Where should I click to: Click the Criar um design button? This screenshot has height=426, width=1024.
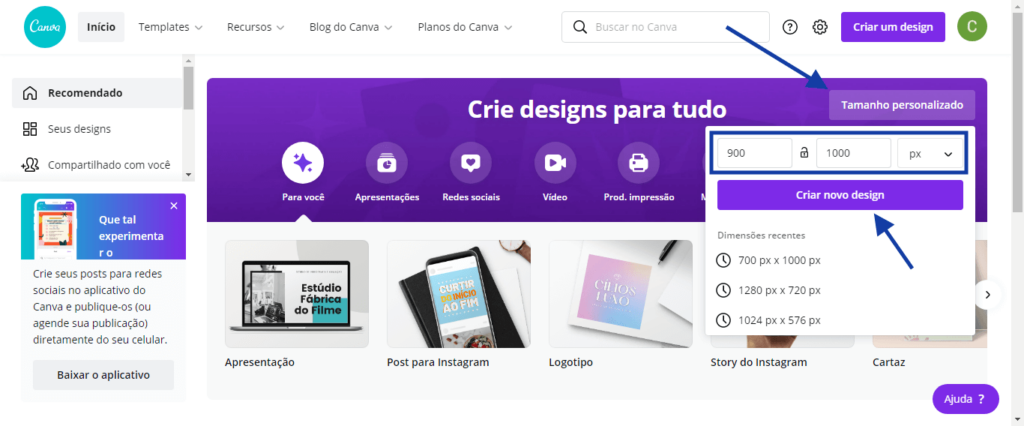pyautogui.click(x=893, y=27)
